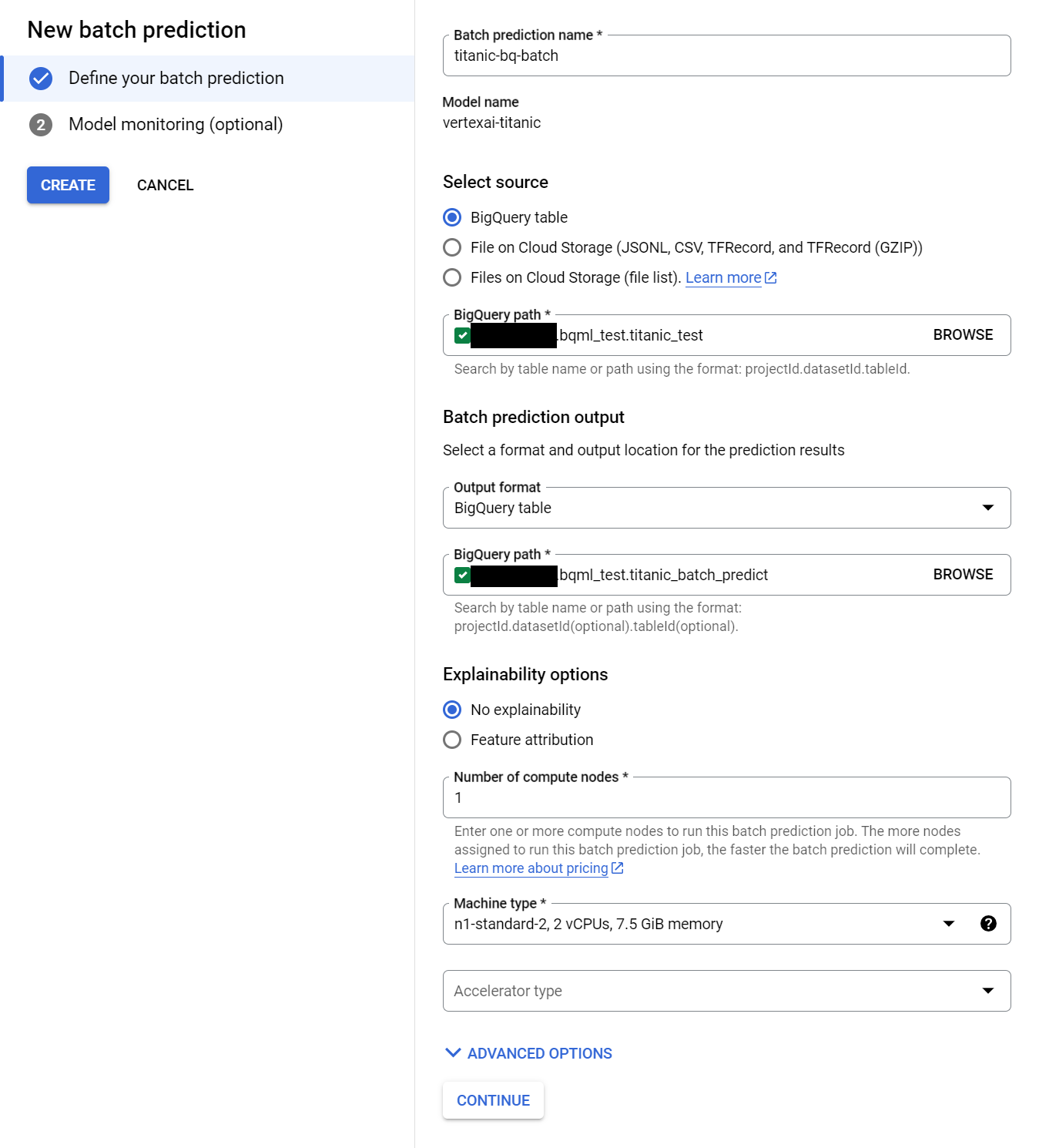This screenshot has height=1148, width=1039.
Task: Click the CREATE button
Action: [x=68, y=185]
